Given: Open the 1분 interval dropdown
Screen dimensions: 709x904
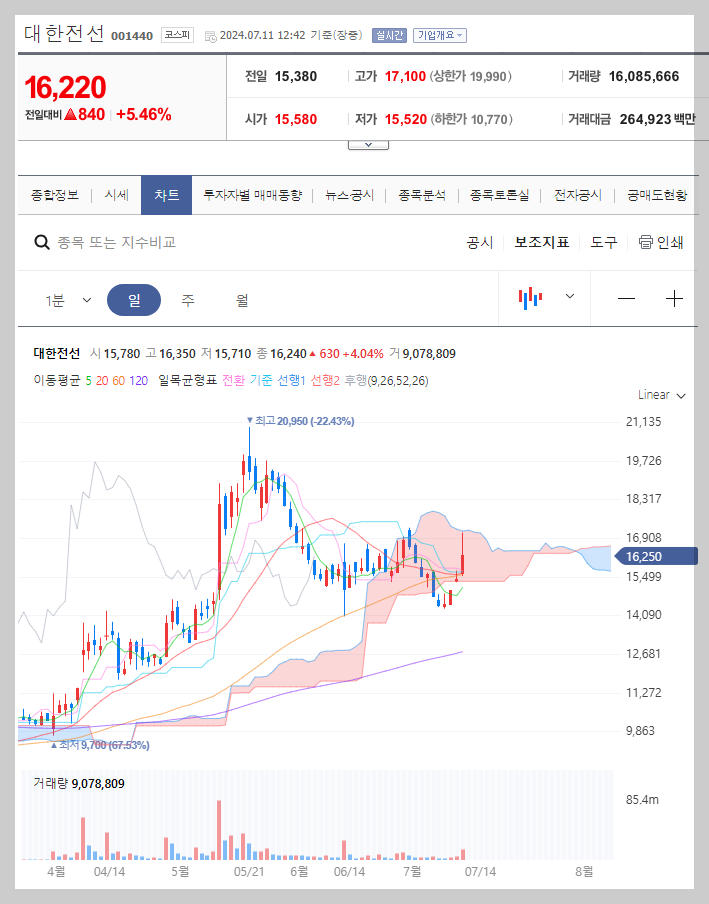Looking at the screenshot, I should click(x=65, y=300).
